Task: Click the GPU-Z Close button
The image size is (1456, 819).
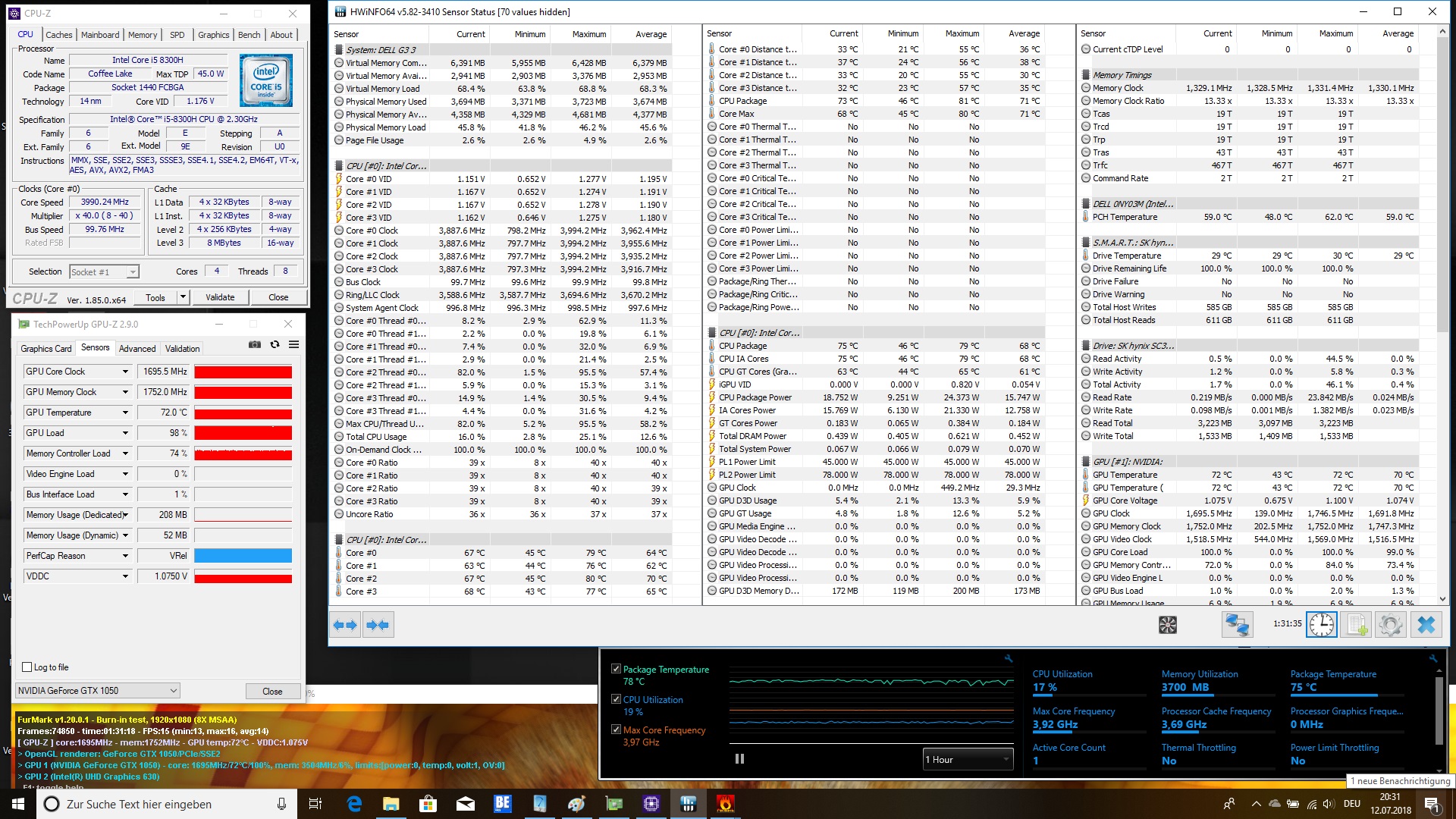Action: tap(272, 691)
